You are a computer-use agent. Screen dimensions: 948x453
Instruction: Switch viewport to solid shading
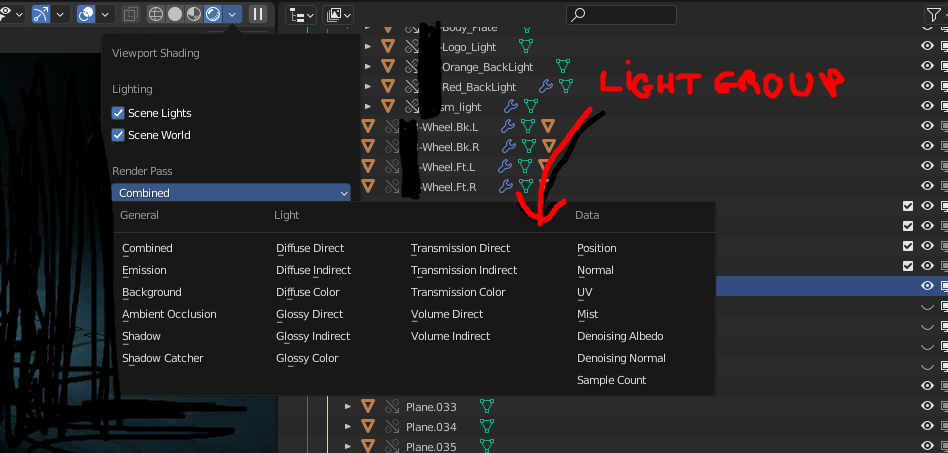point(175,14)
